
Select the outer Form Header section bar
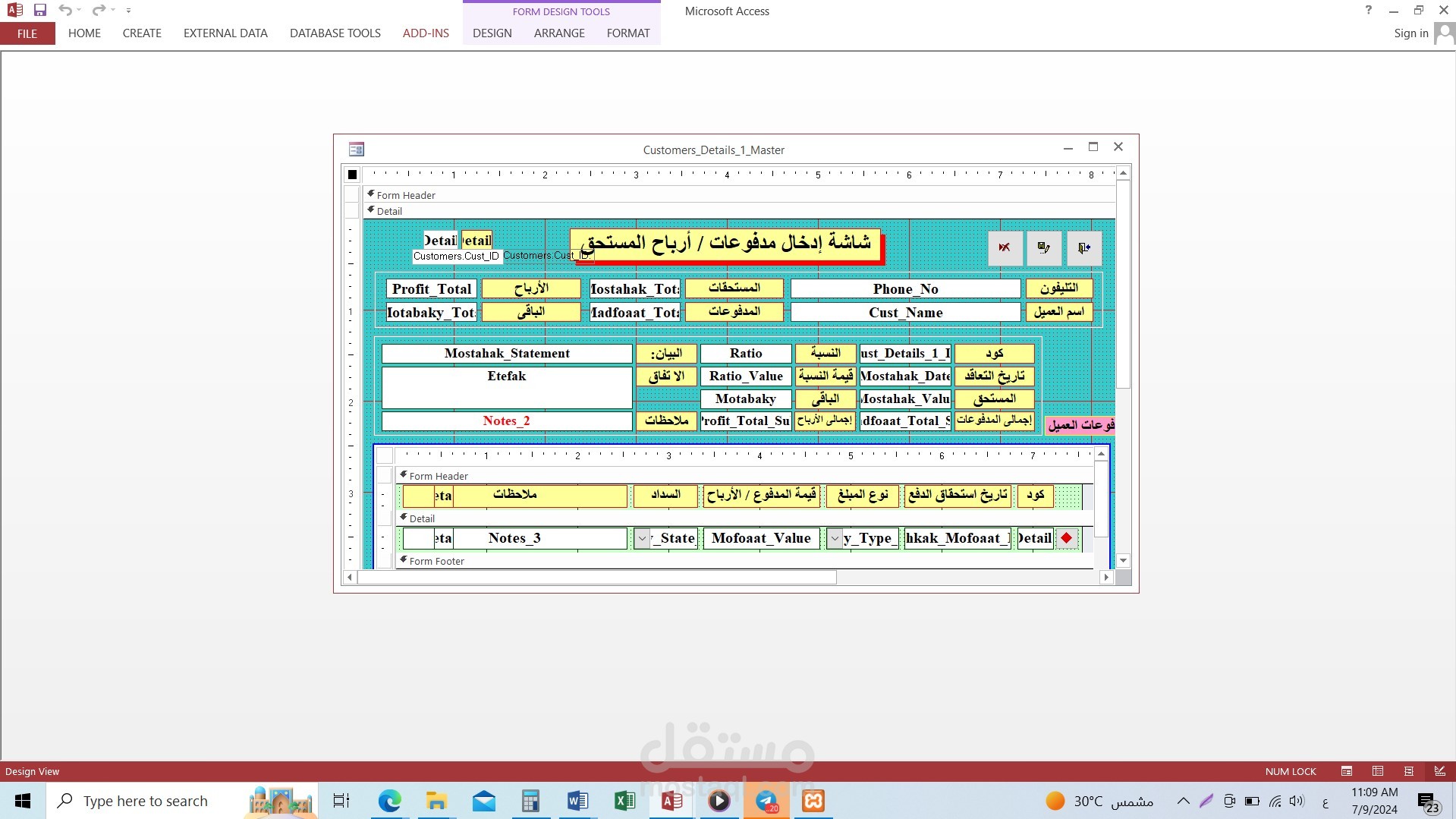point(739,195)
